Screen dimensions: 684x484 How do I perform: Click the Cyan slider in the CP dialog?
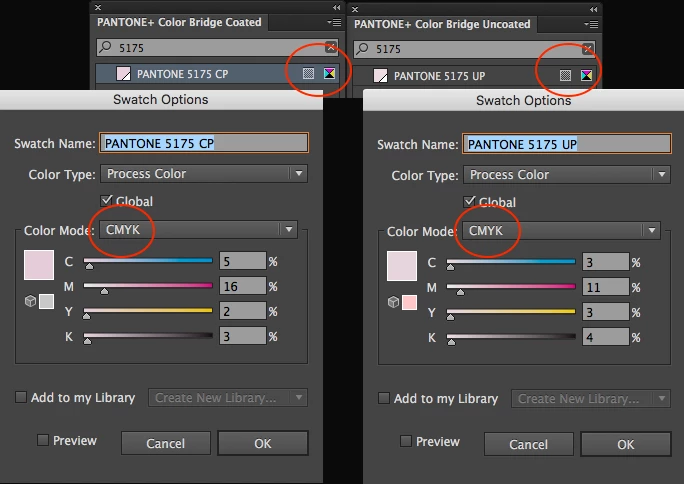148,261
